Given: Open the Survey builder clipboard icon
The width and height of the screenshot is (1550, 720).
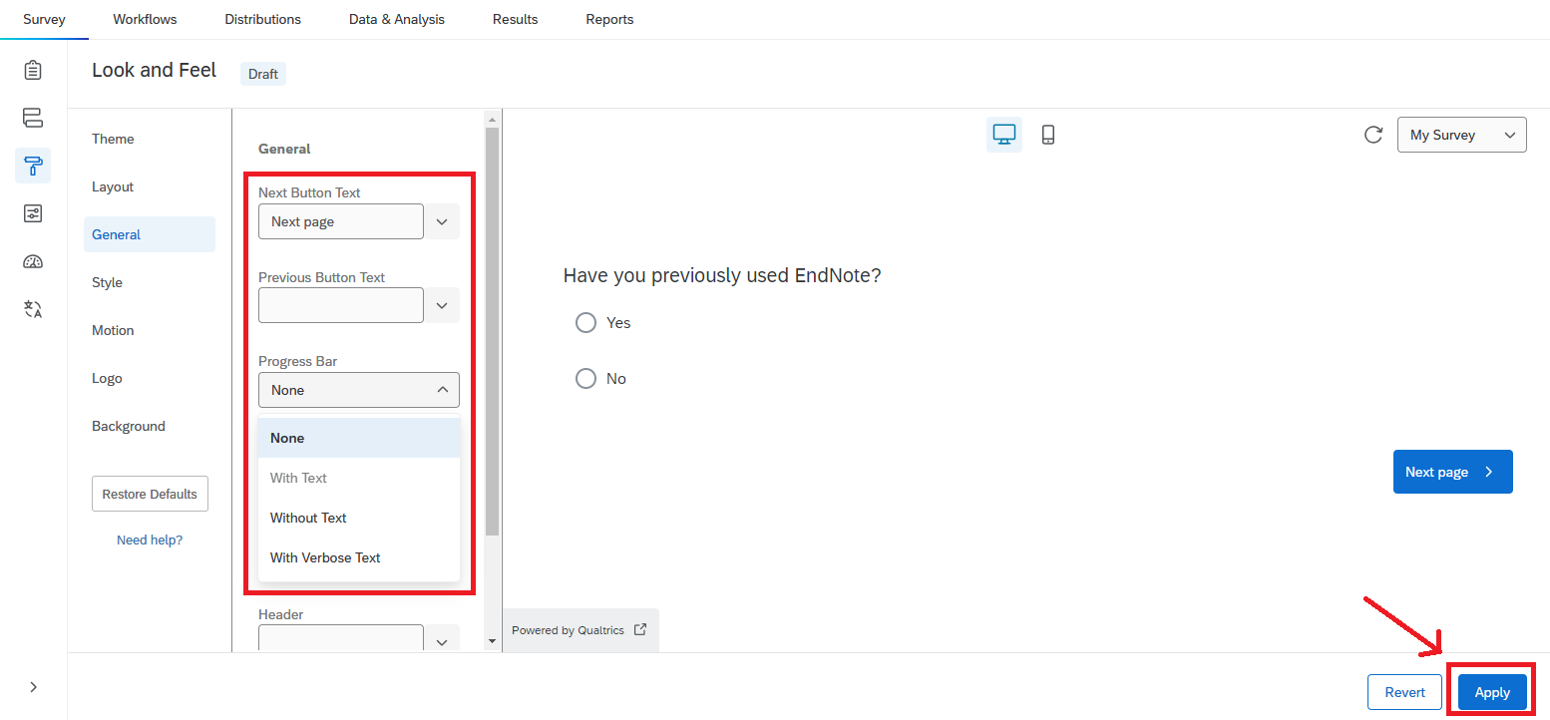Looking at the screenshot, I should pos(33,70).
